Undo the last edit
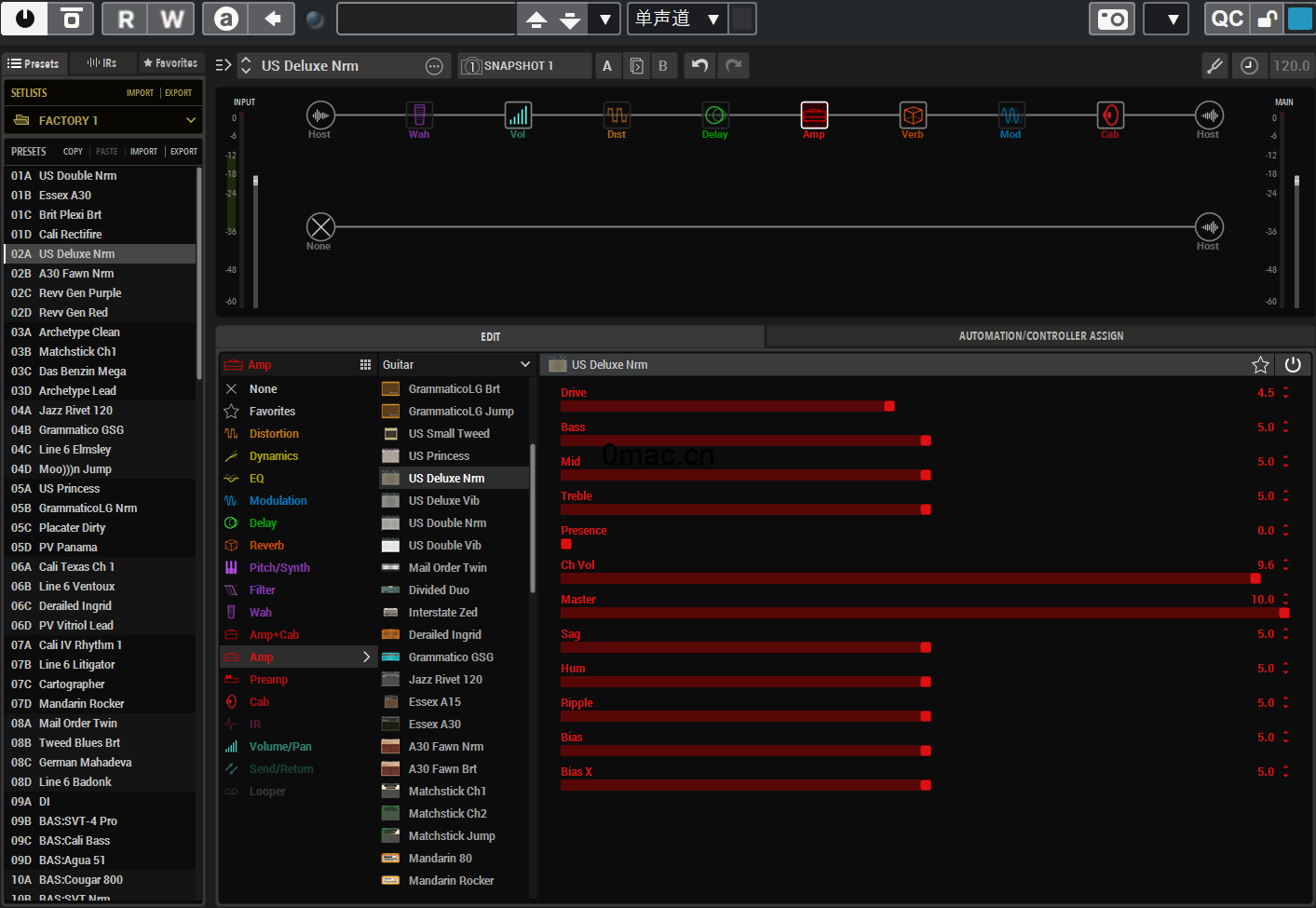This screenshot has width=1316, height=908. coord(699,65)
